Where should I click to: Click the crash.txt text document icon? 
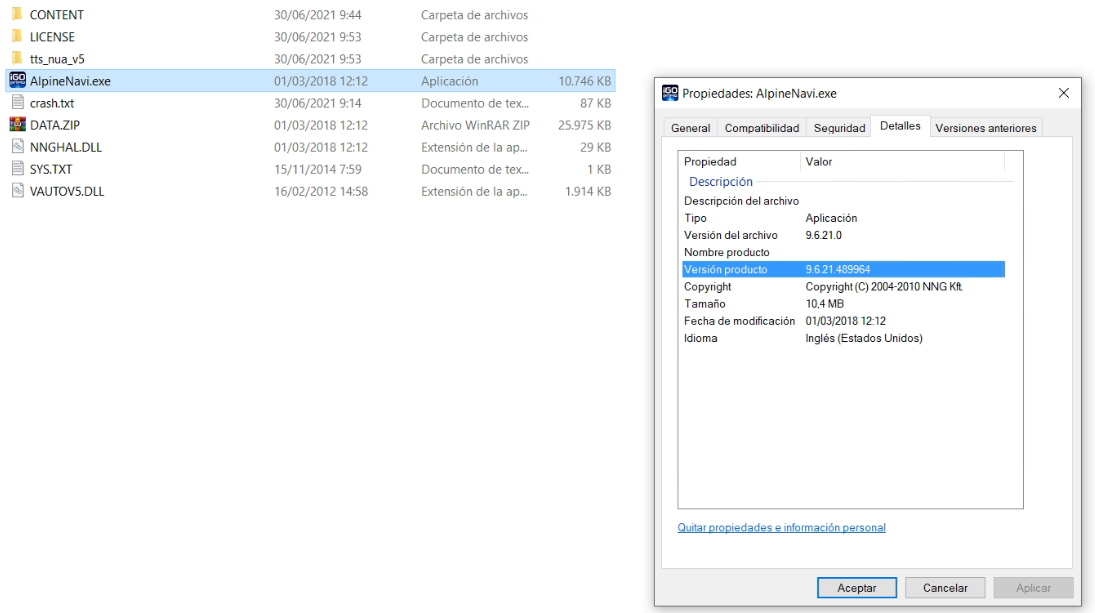coord(17,103)
